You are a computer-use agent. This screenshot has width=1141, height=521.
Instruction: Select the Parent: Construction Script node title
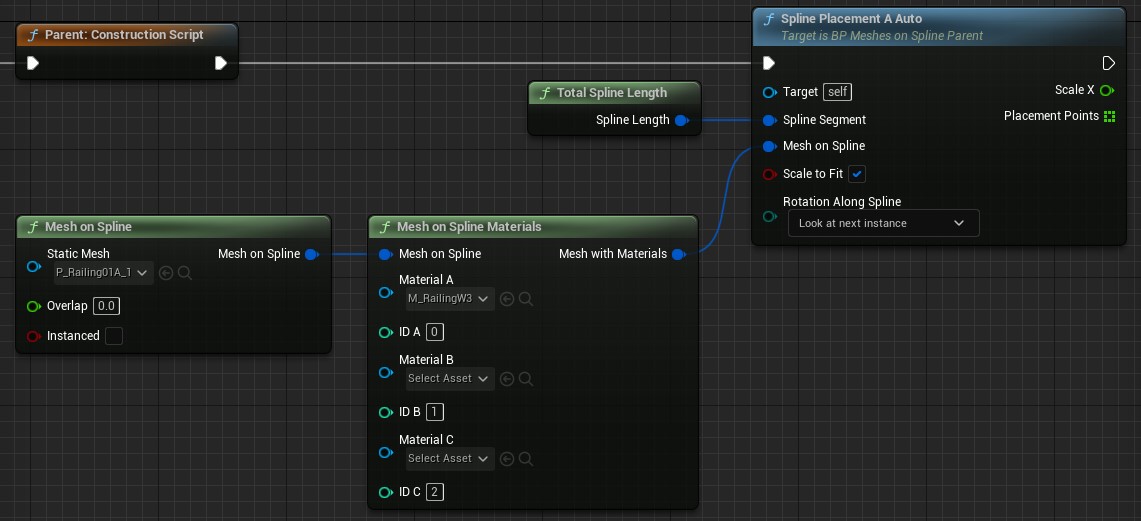click(x=124, y=35)
